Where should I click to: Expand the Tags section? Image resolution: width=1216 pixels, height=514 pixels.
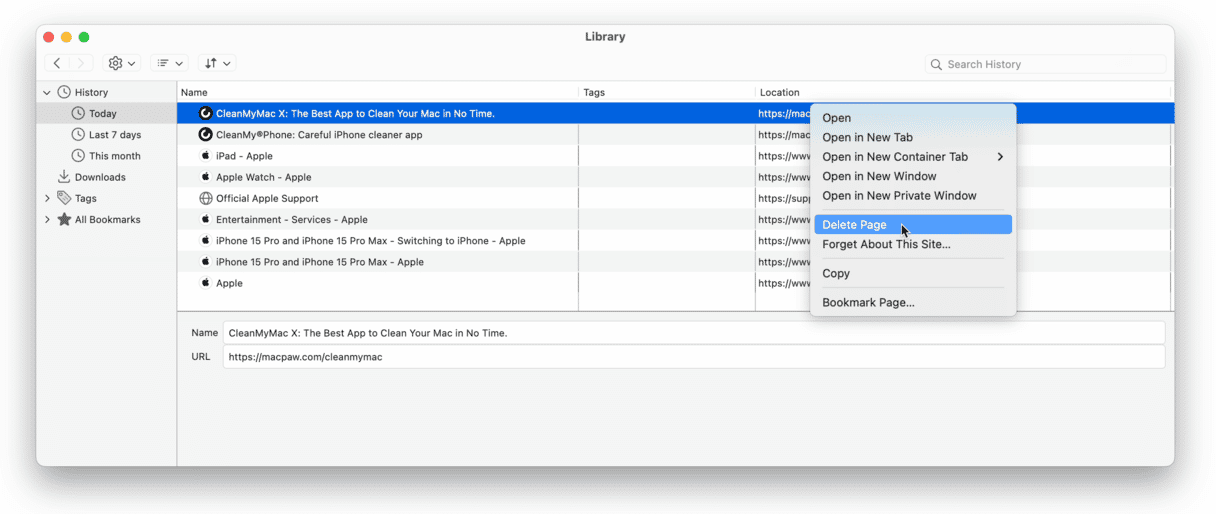point(46,198)
